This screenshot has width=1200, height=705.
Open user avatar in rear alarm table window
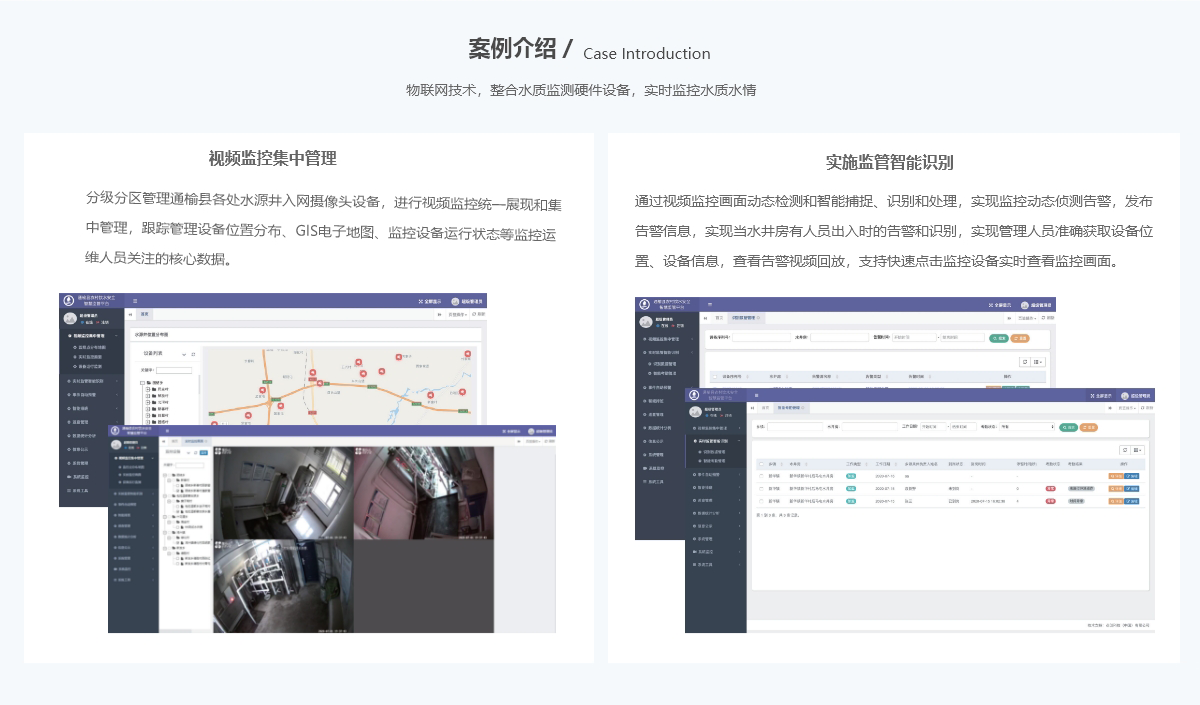[x=1025, y=305]
